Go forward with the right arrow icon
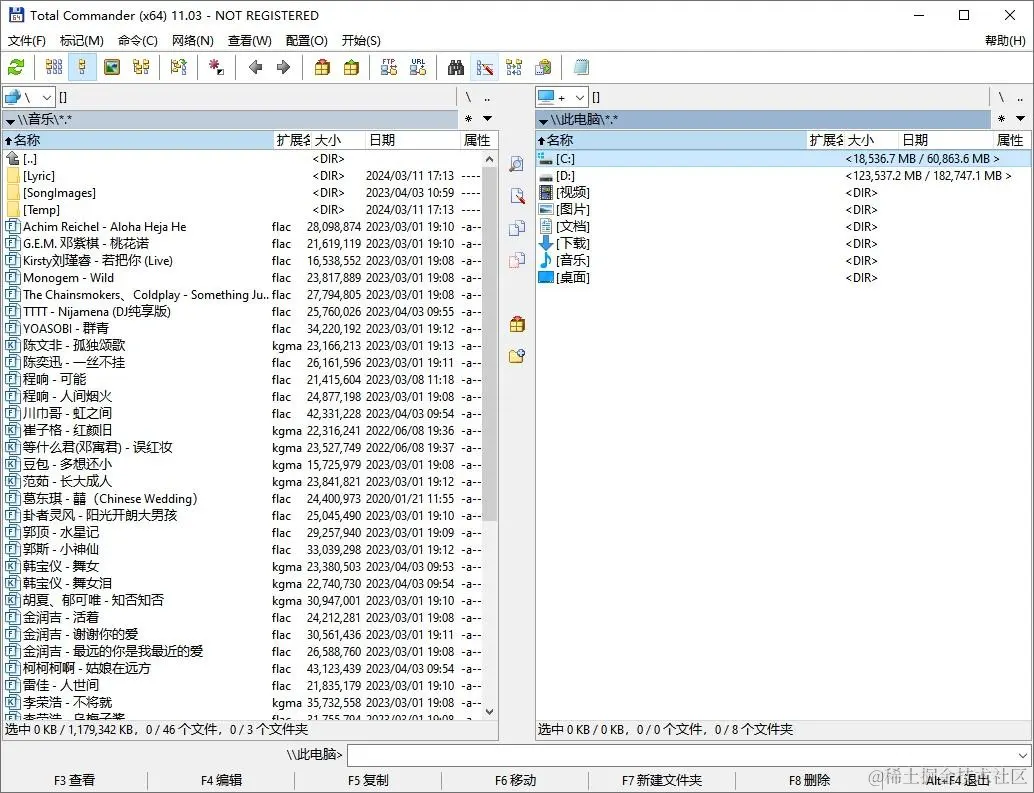Viewport: 1034px width, 793px height. click(284, 67)
